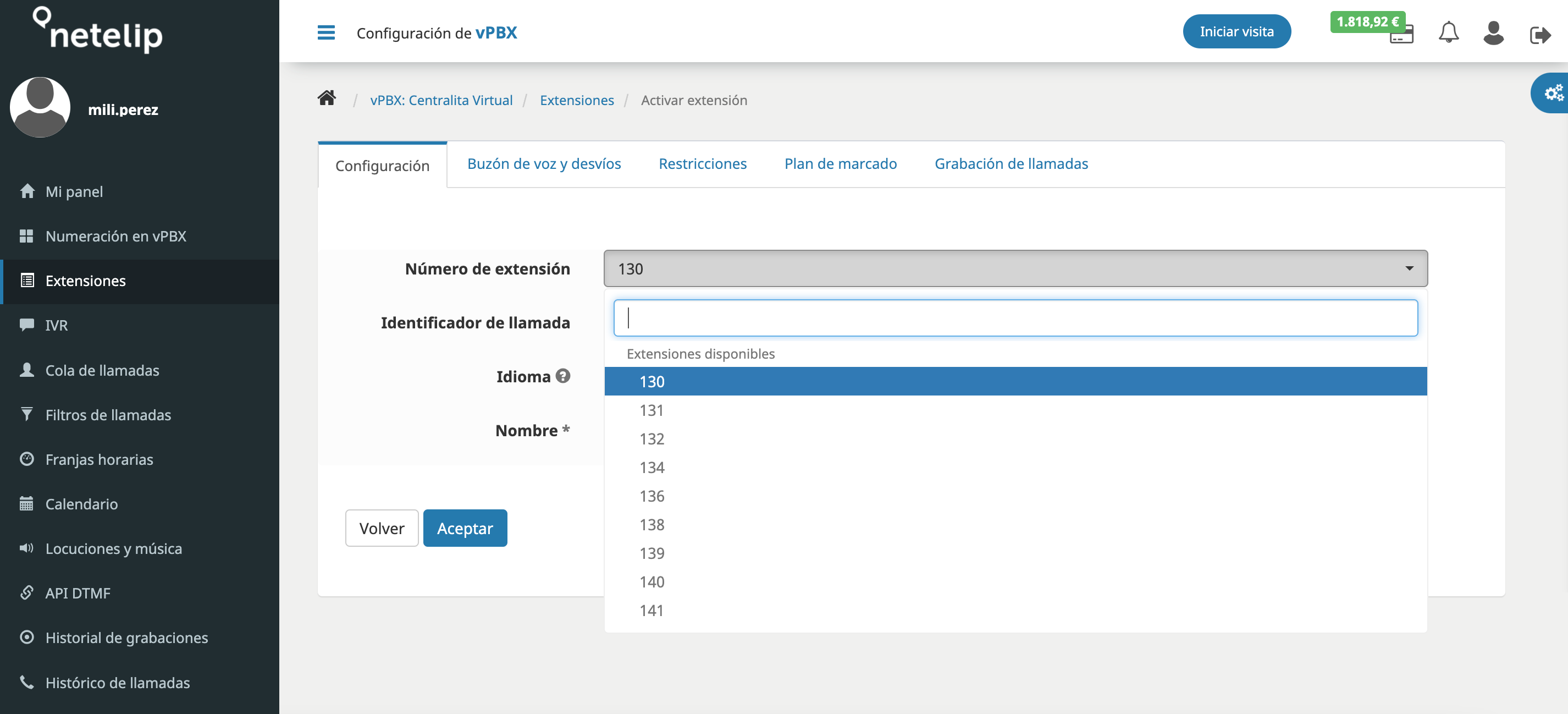Open the notifications bell
Image resolution: width=1568 pixels, height=714 pixels.
pyautogui.click(x=1449, y=32)
